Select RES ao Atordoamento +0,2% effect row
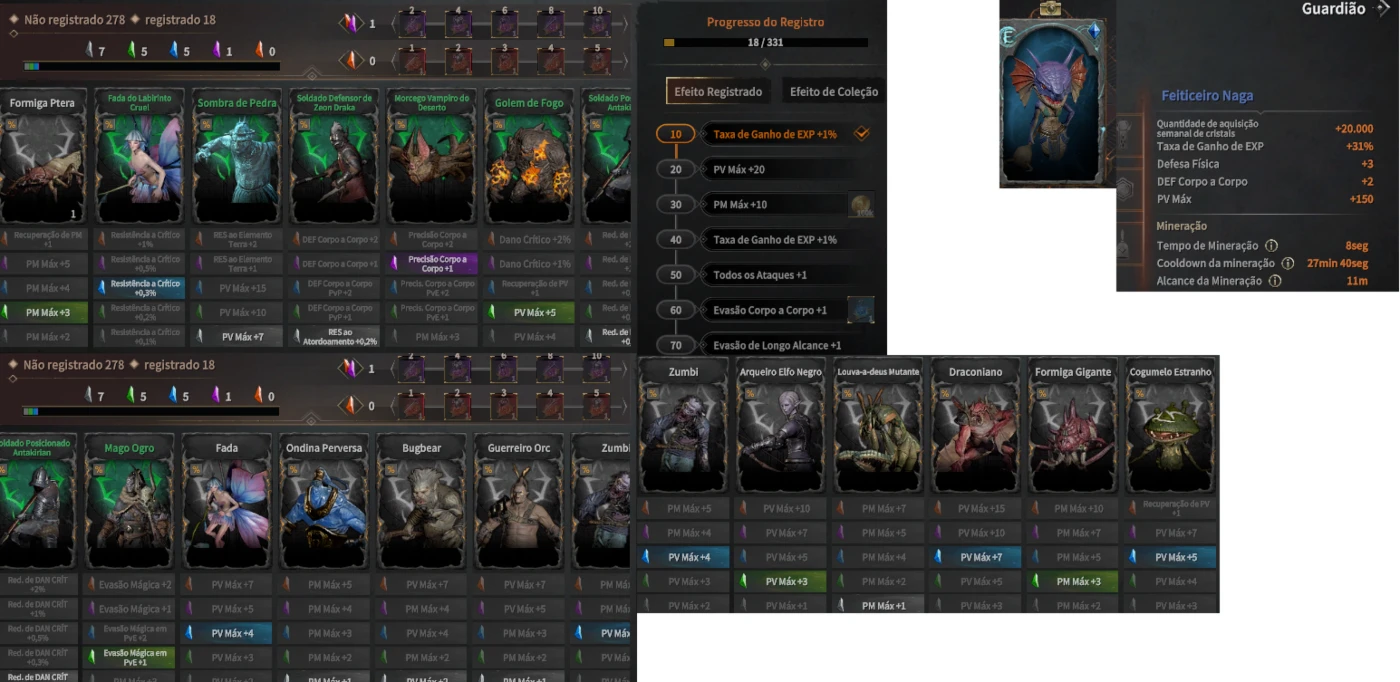The image size is (1400, 682). (334, 337)
